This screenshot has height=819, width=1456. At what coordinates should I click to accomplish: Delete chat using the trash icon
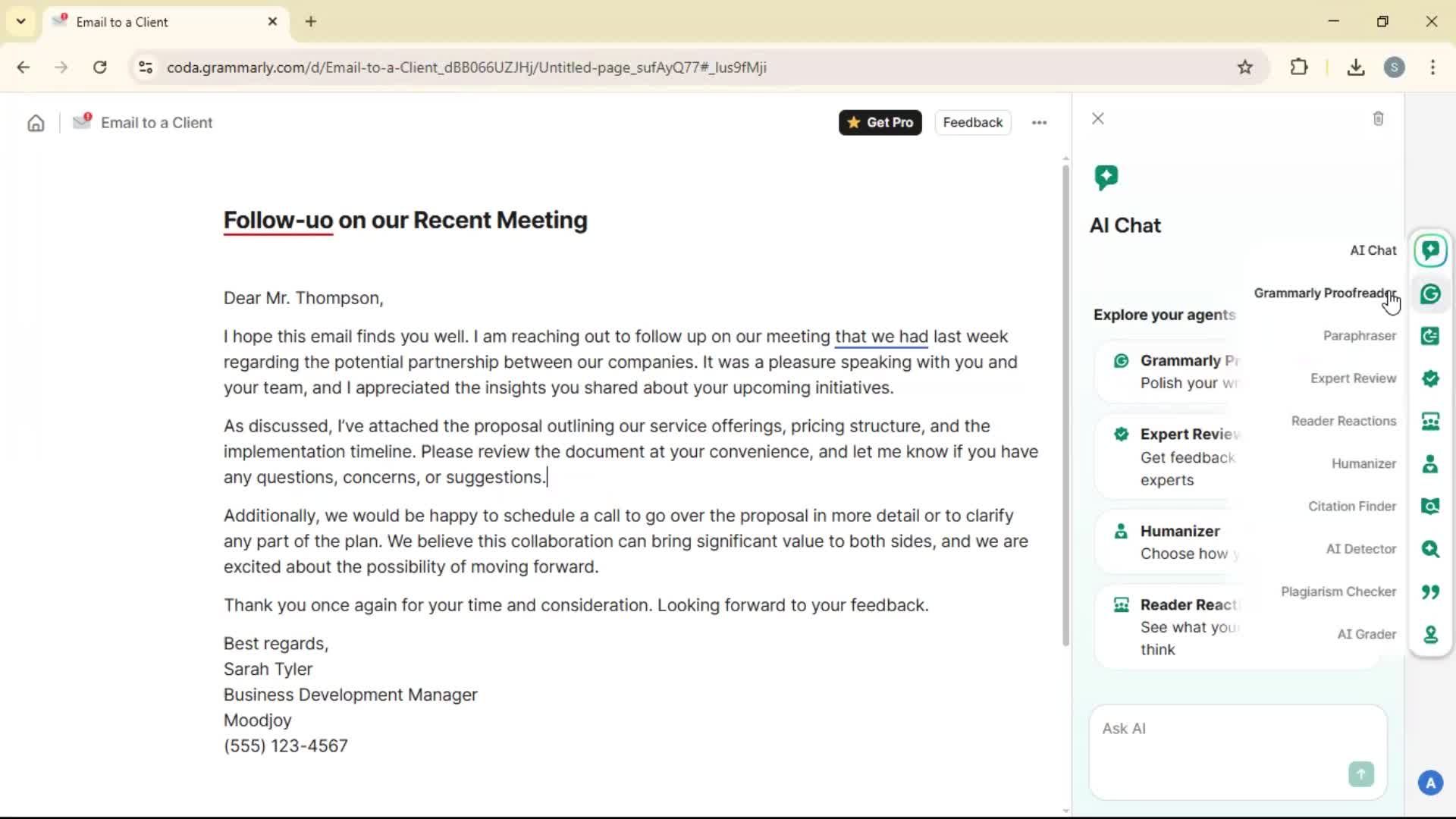1378,118
